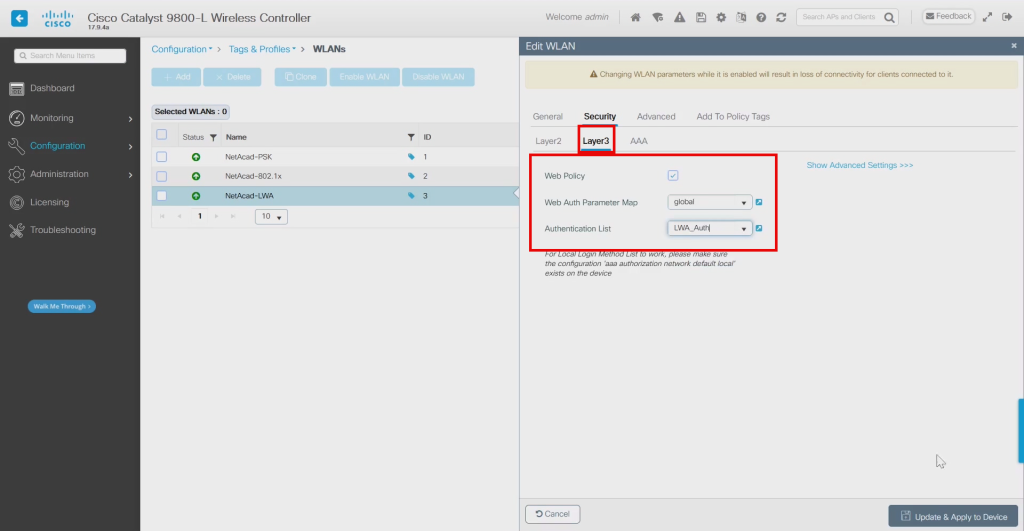Image resolution: width=1024 pixels, height=531 pixels.
Task: Check the NetAcad-802.1x row checkbox
Action: click(x=161, y=176)
